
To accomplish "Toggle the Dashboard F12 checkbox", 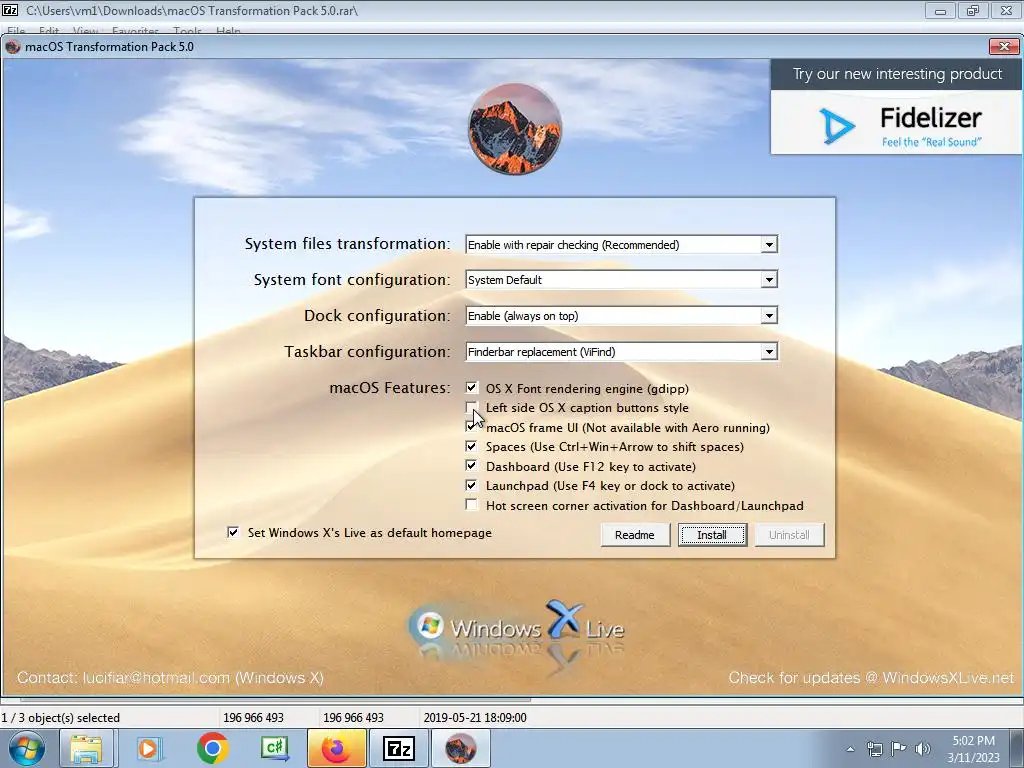I will [x=471, y=466].
